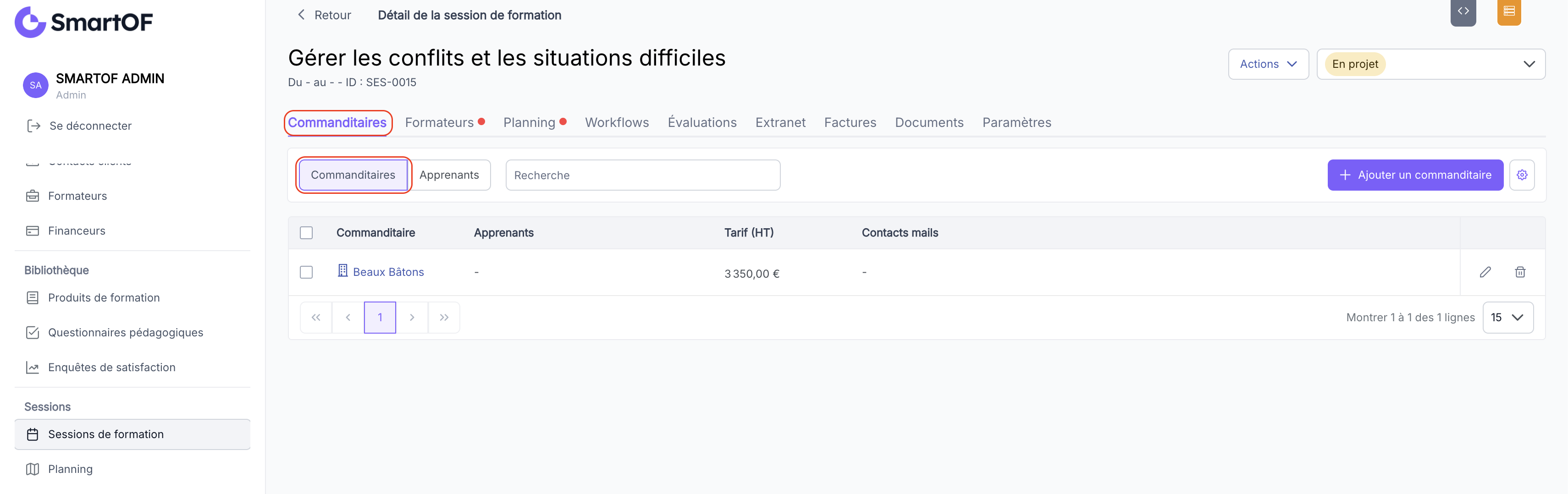
Task: Click Se déconnecter
Action: (x=90, y=126)
